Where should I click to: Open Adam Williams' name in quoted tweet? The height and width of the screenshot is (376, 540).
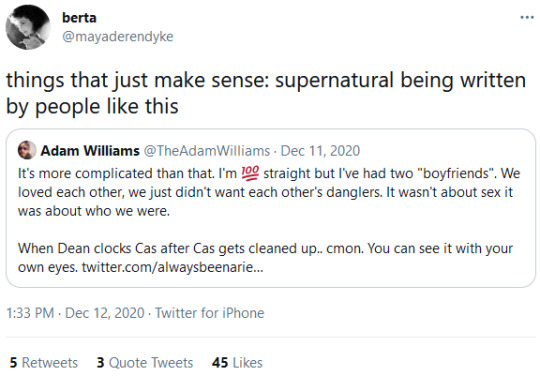click(x=90, y=151)
